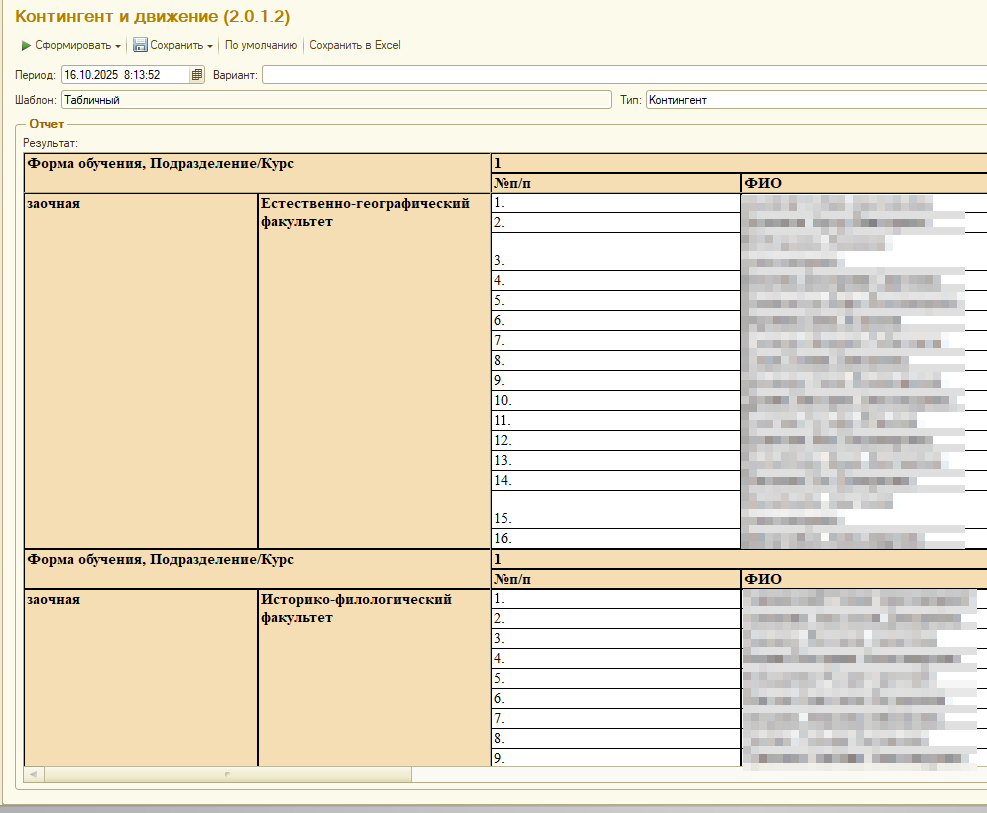987x813 pixels.
Task: Select the Историко-филологический факультет cell
Action: pos(356,608)
